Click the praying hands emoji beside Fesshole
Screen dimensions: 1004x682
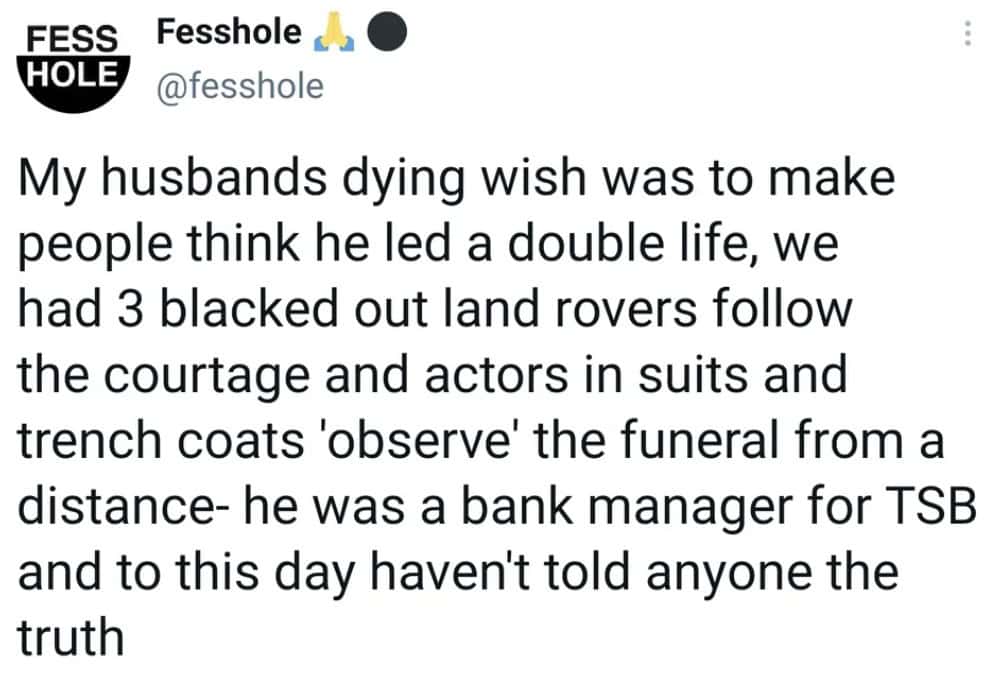point(331,34)
